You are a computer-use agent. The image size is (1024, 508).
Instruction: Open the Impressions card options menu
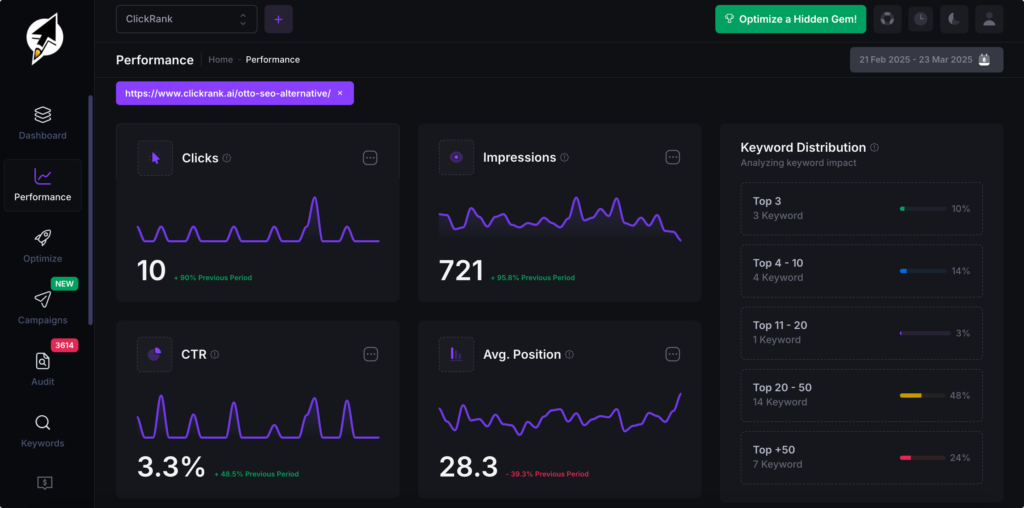click(673, 157)
